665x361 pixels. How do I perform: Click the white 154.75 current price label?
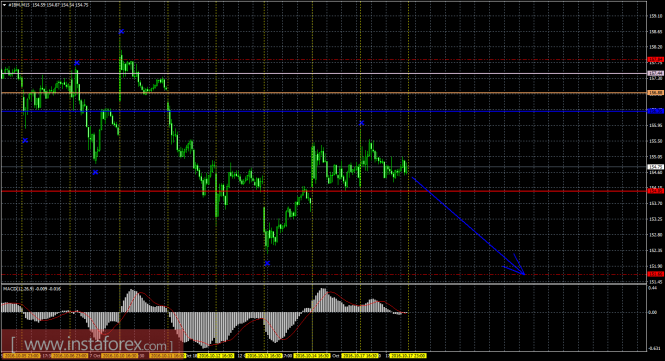point(655,167)
